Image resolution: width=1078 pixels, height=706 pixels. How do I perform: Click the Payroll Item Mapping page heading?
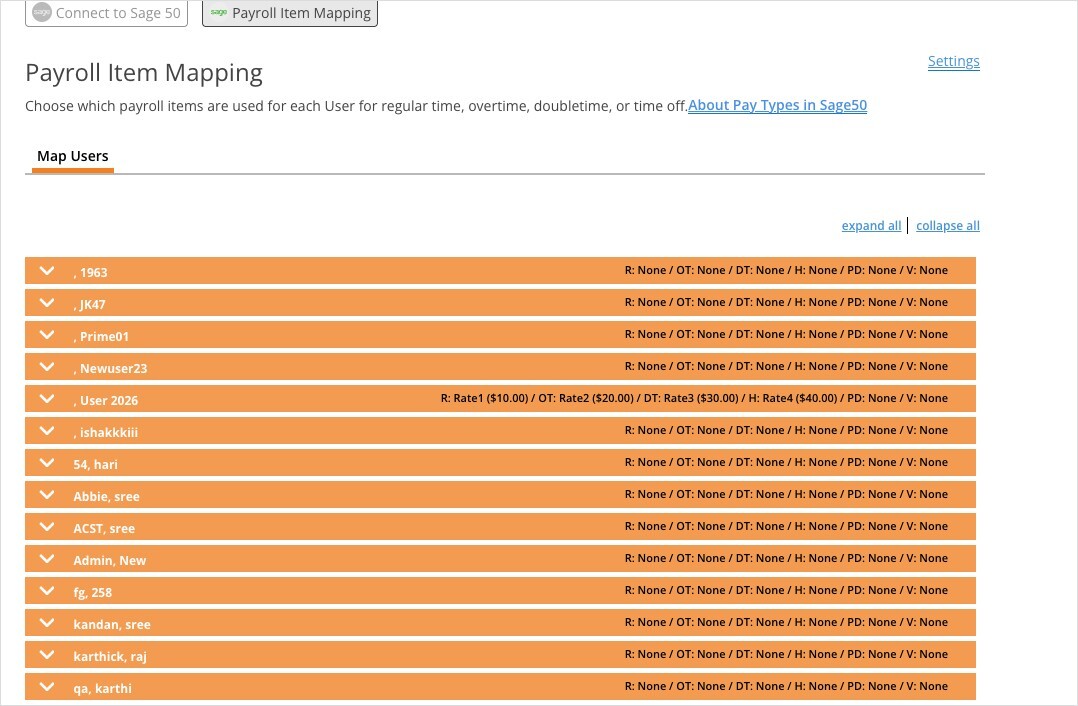tap(144, 73)
